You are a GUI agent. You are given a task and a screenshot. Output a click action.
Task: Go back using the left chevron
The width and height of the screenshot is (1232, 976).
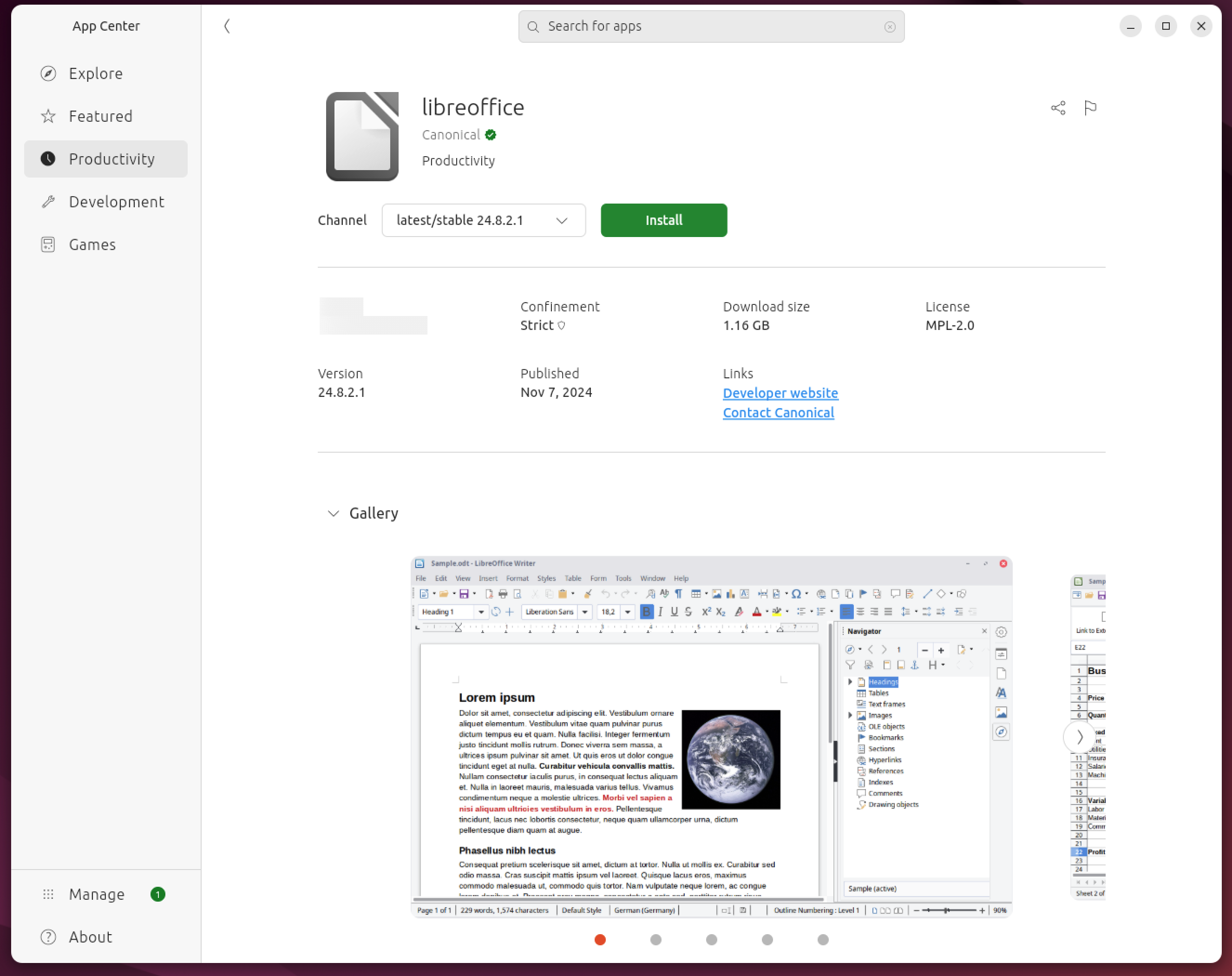coord(227,26)
